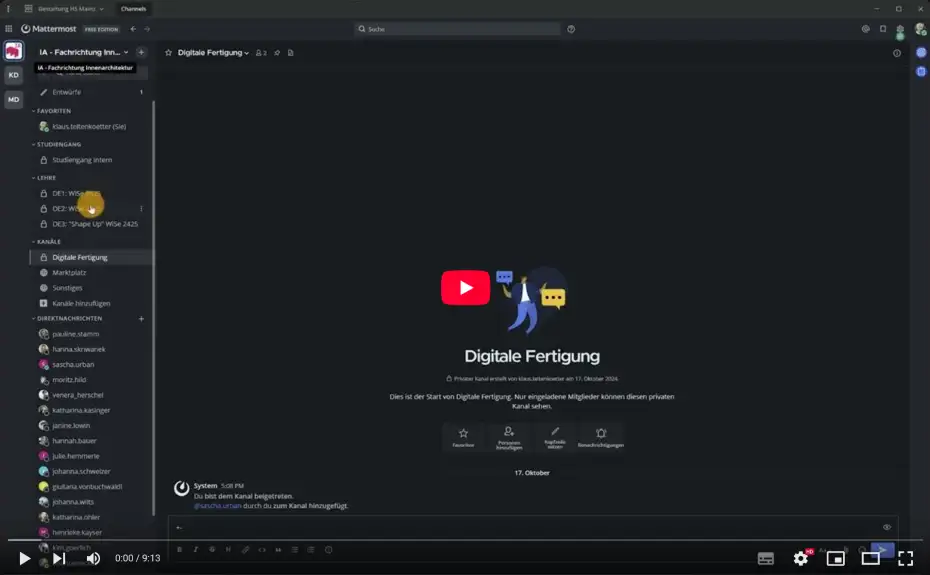
Task: Follow the @sascha.urban mention link
Action: (218, 506)
